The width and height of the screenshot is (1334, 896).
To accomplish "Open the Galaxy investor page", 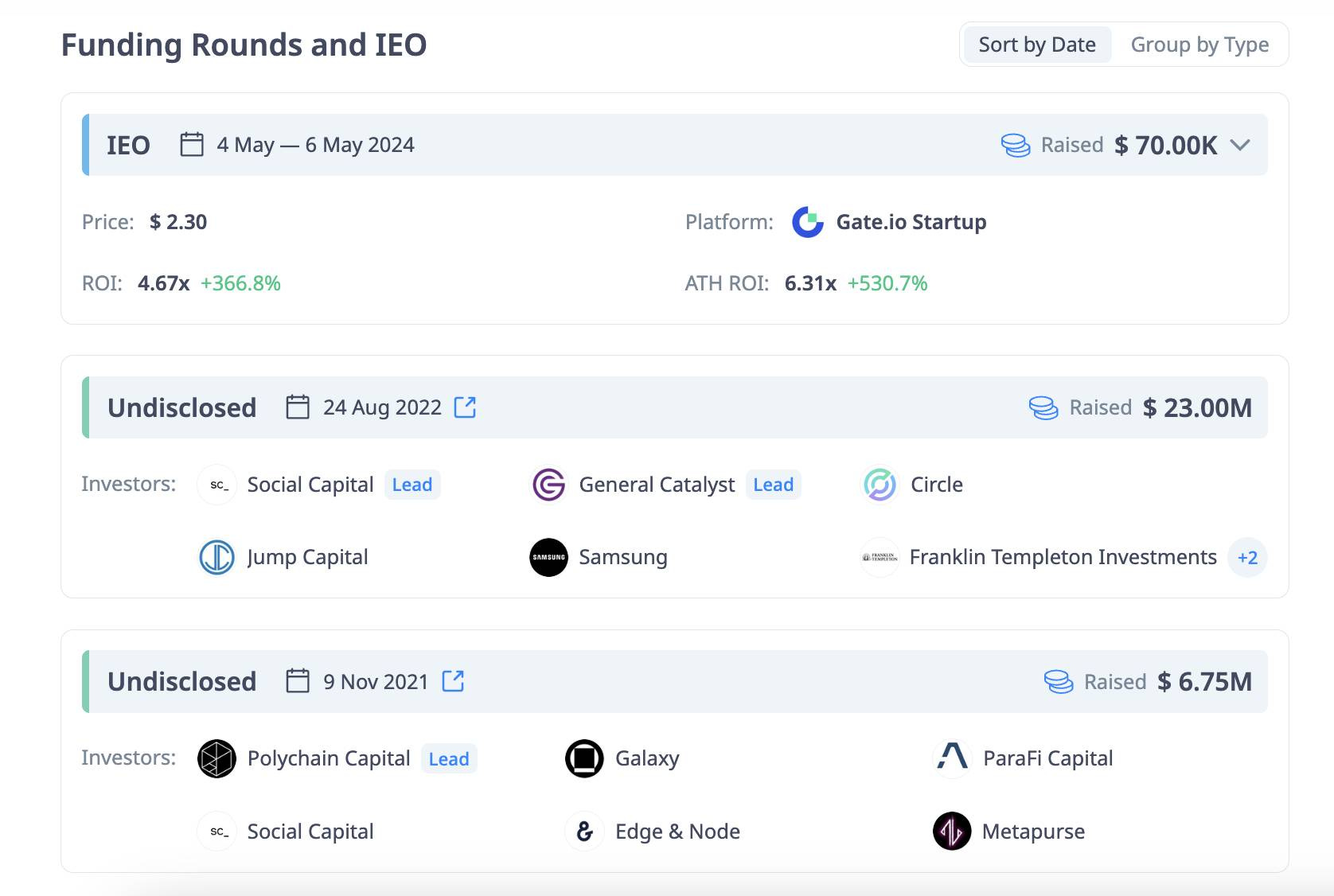I will 647,758.
